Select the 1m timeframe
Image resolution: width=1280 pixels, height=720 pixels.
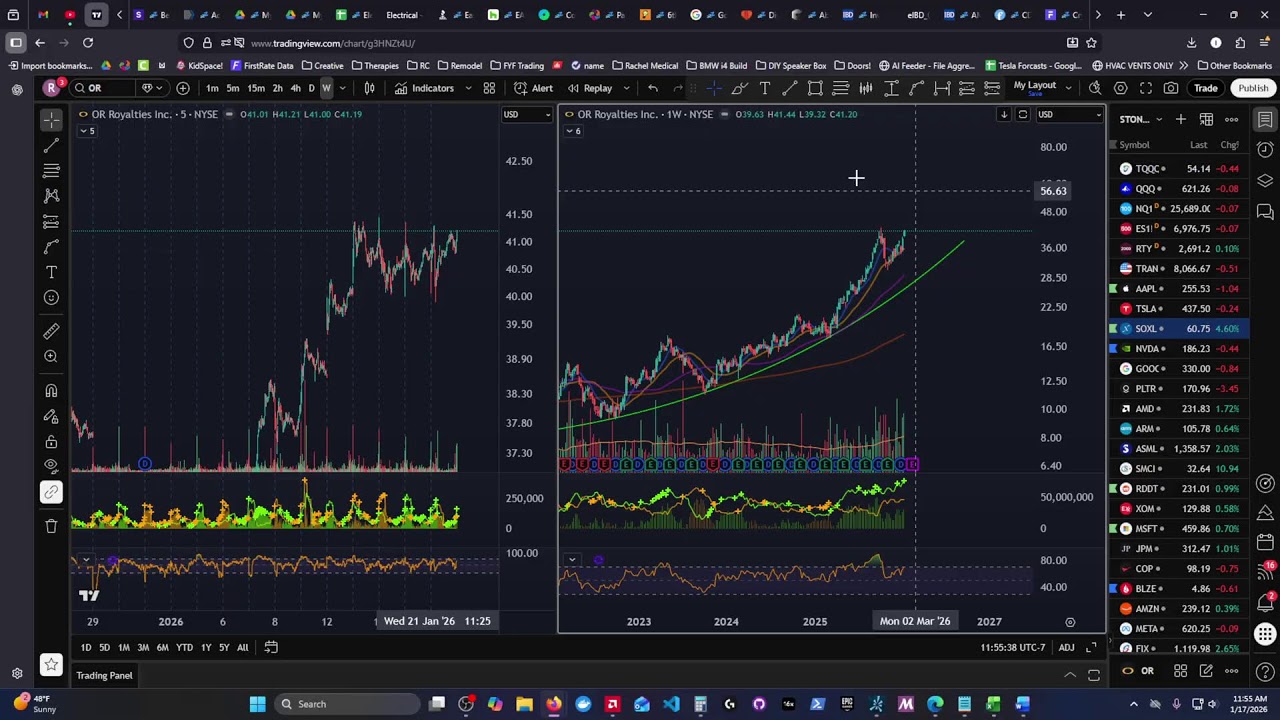pos(212,88)
